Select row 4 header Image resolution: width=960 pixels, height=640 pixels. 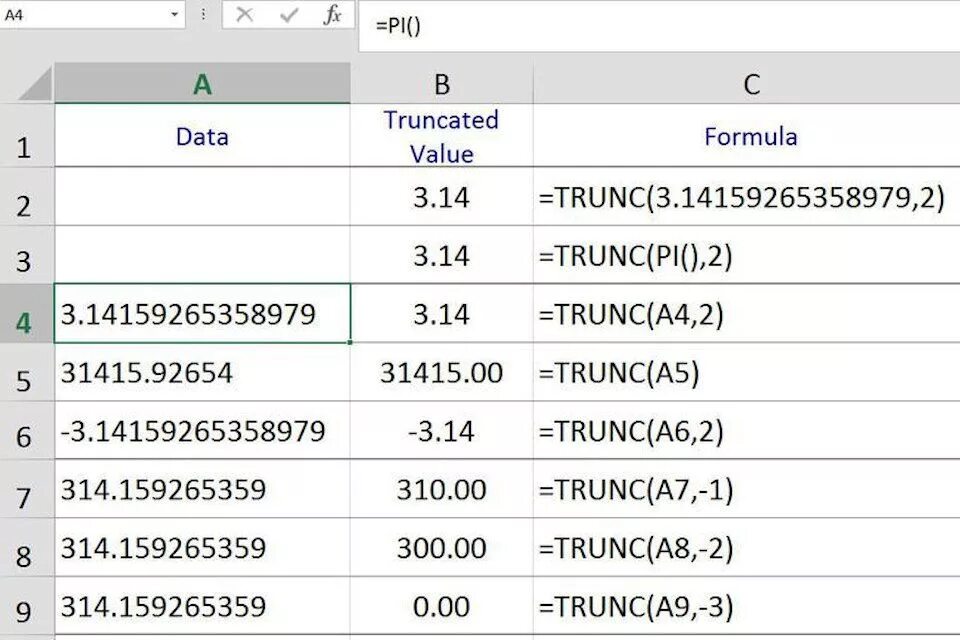(26, 314)
